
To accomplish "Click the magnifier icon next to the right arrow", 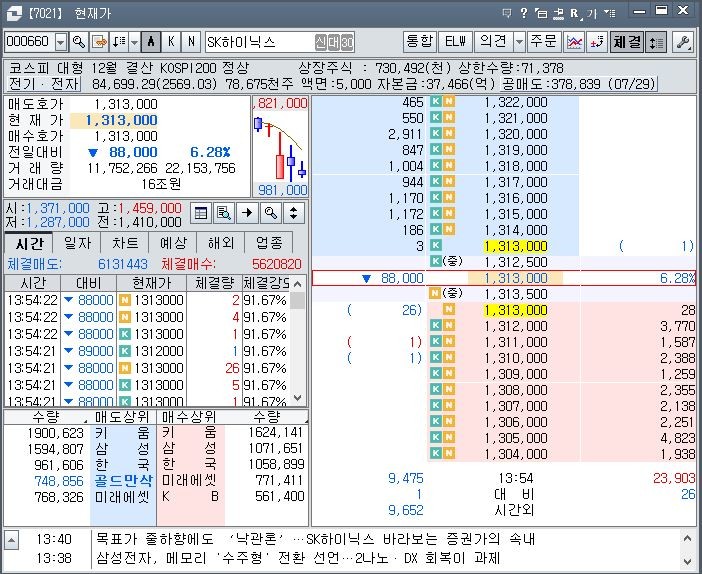I will coord(270,213).
